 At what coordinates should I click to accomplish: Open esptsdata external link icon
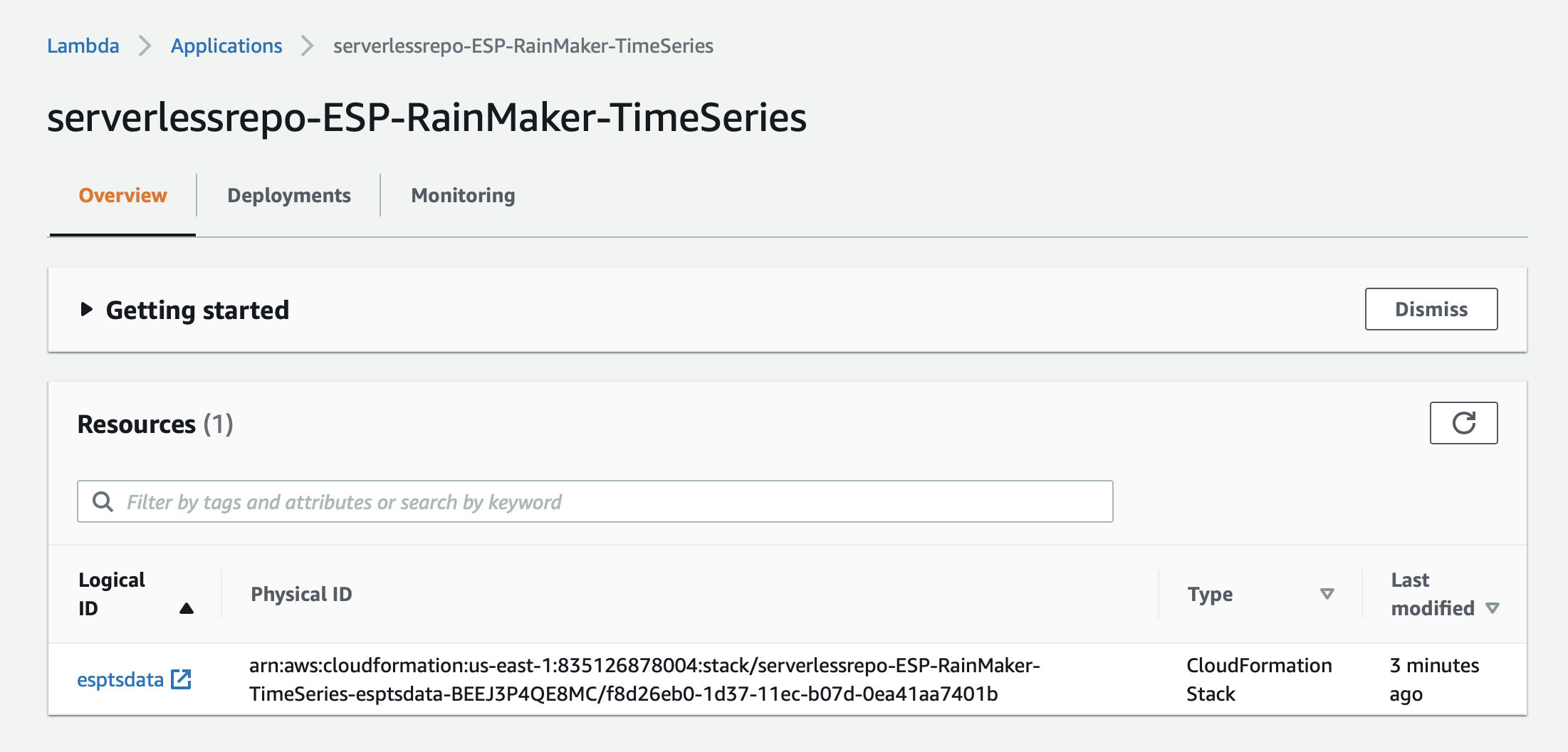click(x=182, y=679)
